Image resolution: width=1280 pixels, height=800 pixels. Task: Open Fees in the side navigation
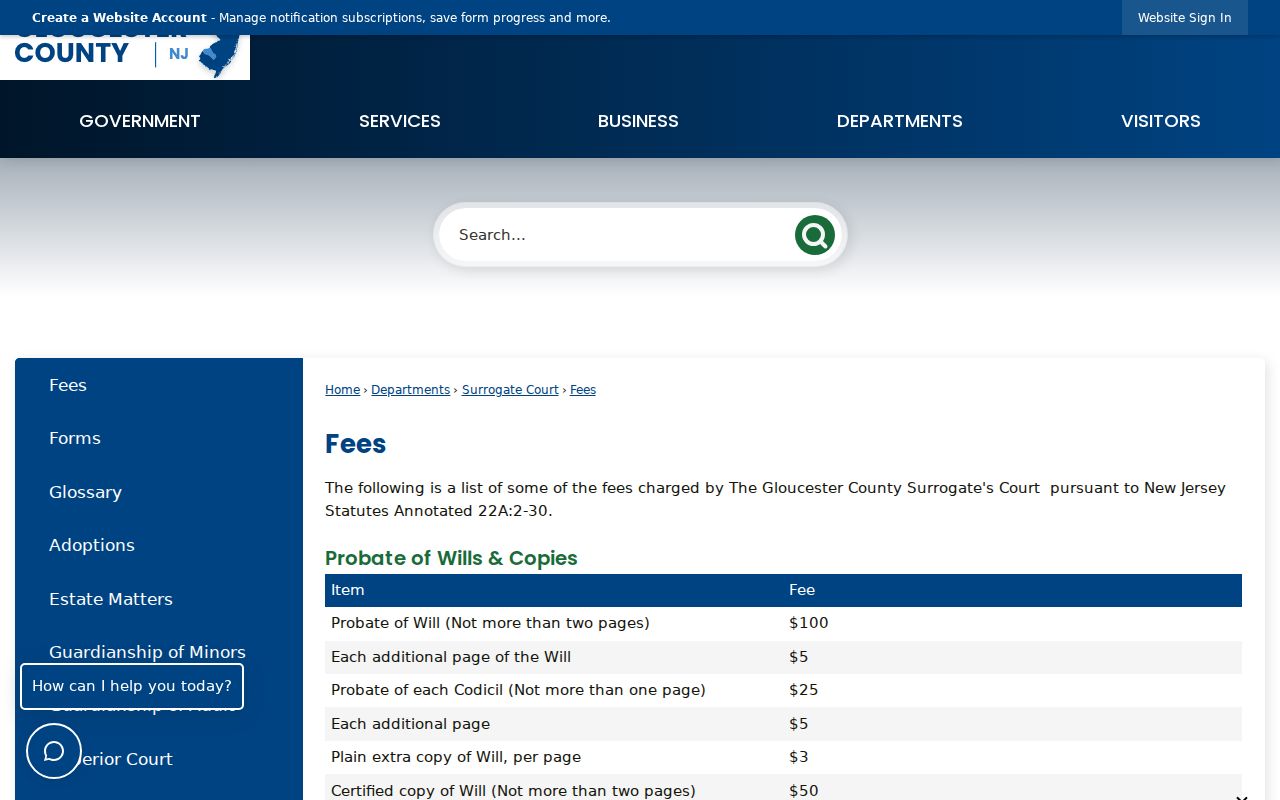68,385
